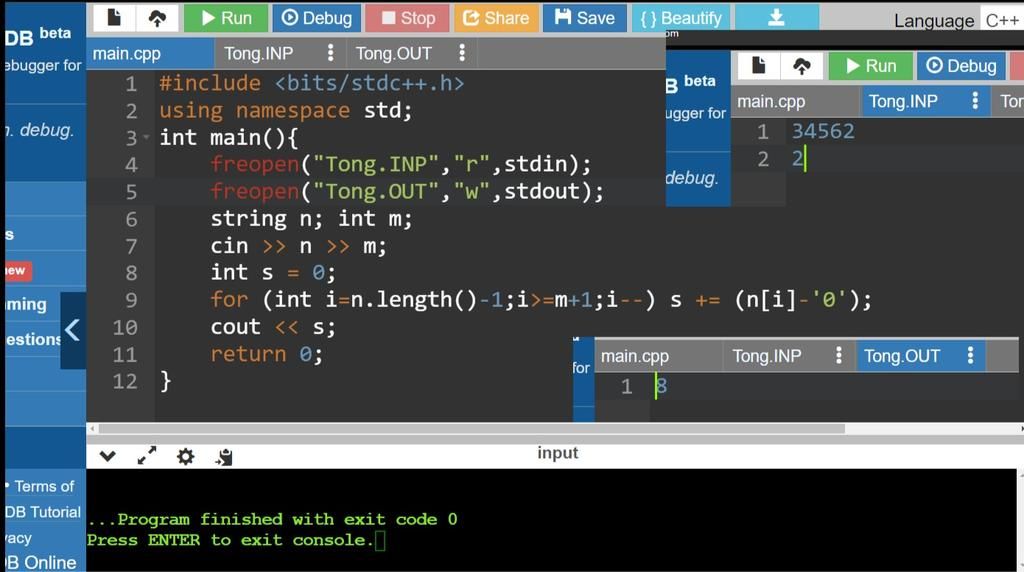
Task: Click the new file icon in main toolbar
Action: tap(114, 18)
